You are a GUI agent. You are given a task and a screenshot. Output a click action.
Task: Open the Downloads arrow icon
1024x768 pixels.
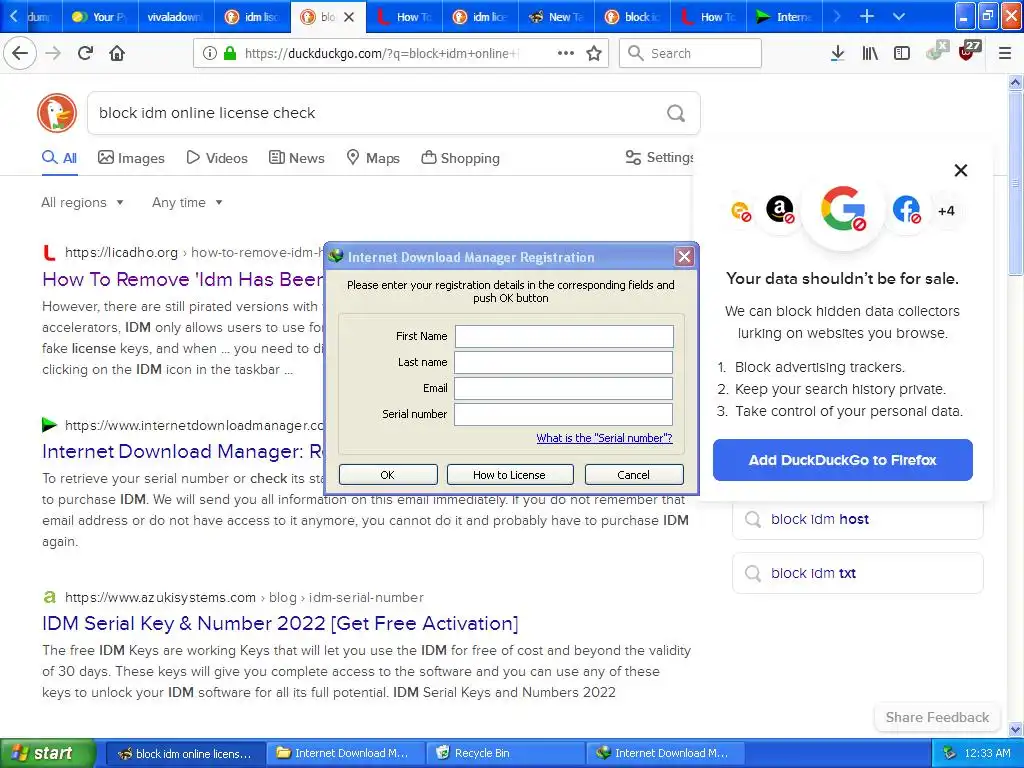(x=837, y=54)
